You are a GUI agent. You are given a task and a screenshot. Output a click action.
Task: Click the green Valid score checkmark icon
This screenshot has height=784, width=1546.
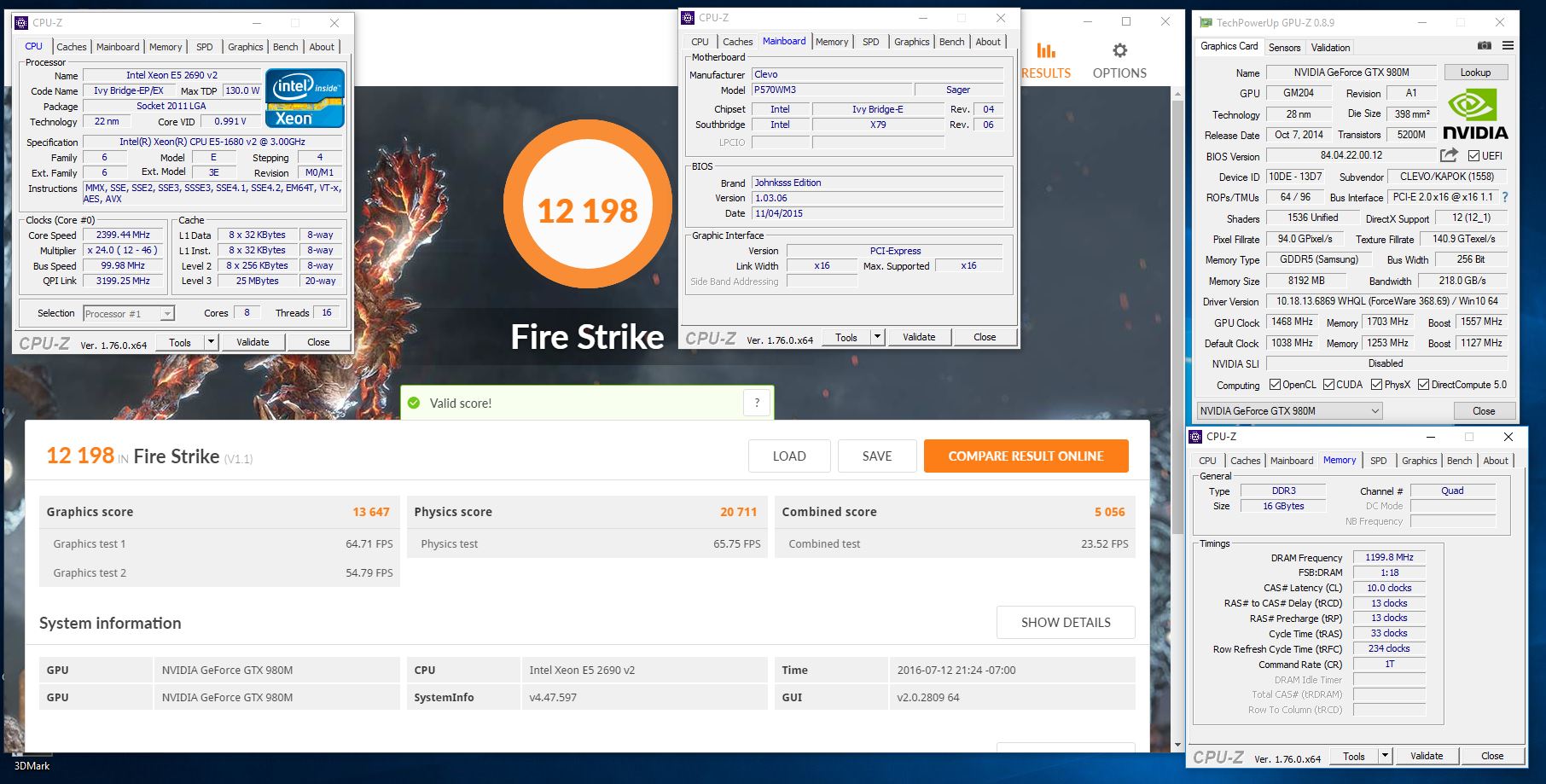[414, 403]
